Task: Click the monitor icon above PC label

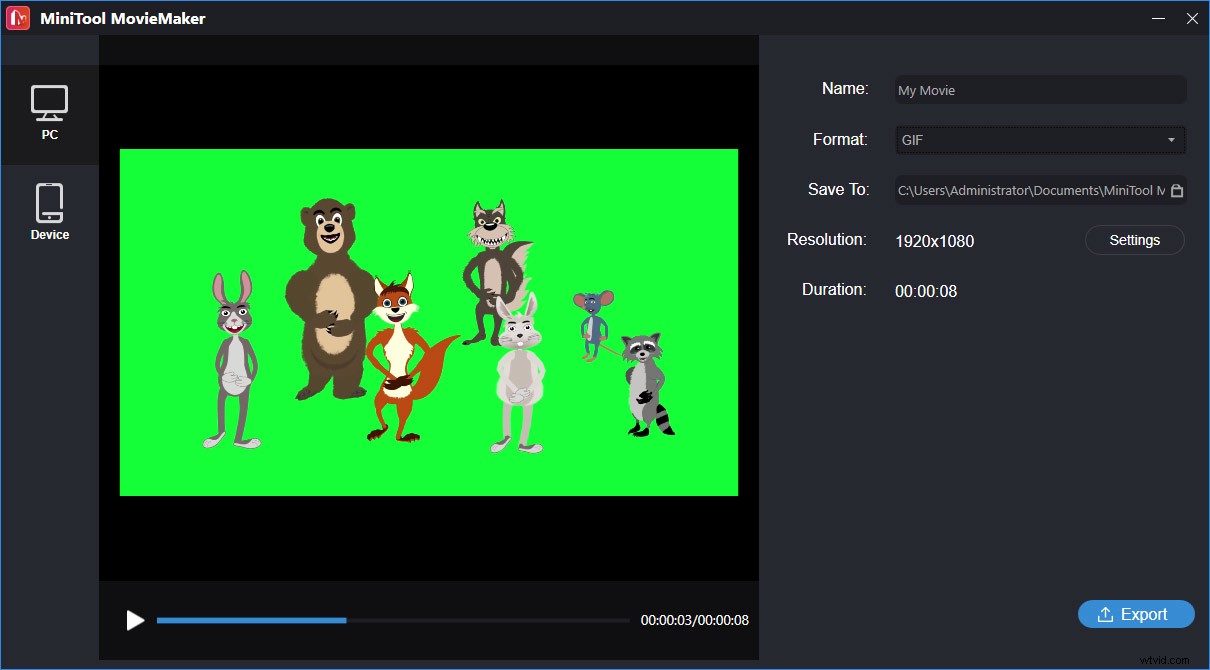Action: tap(50, 100)
